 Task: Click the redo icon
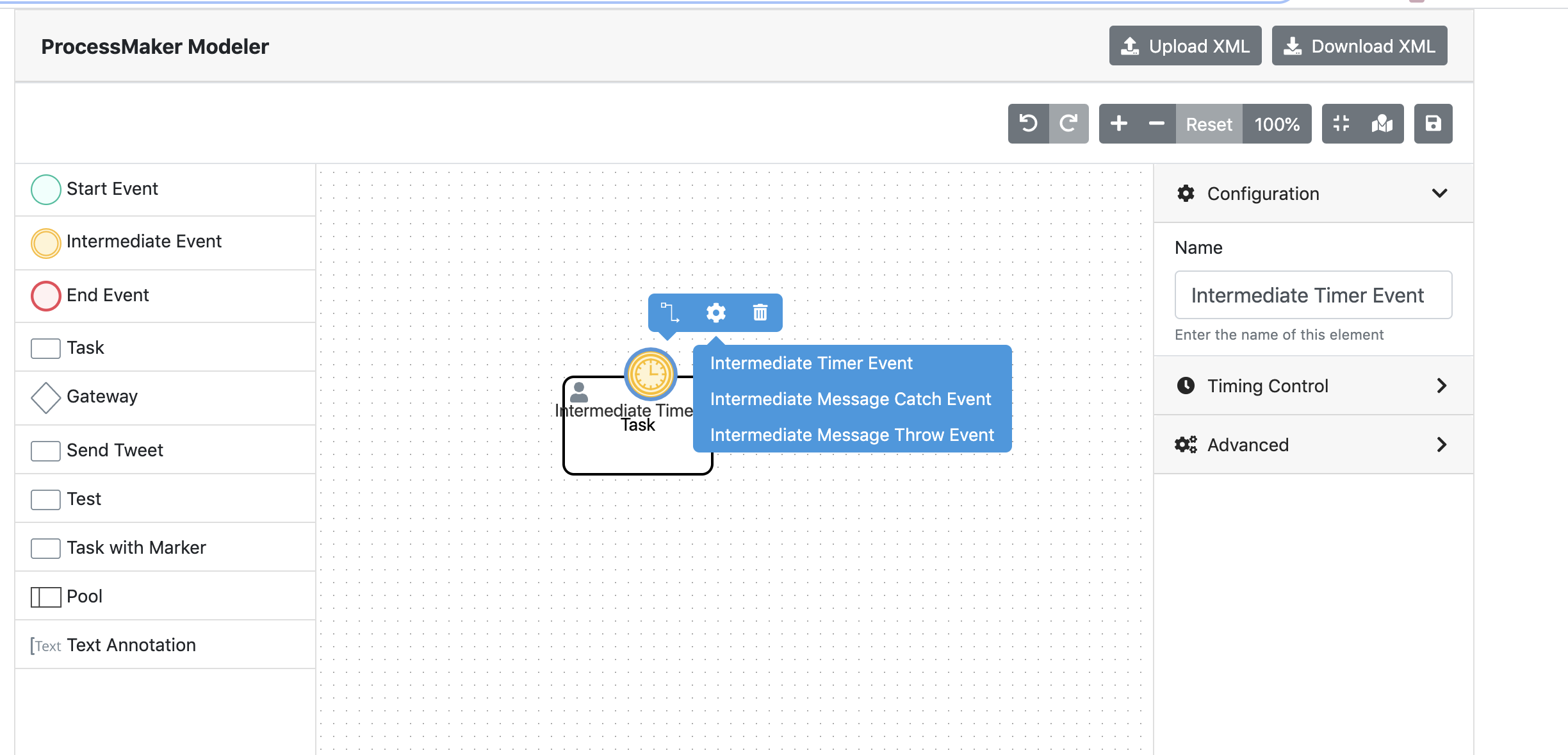tap(1068, 123)
